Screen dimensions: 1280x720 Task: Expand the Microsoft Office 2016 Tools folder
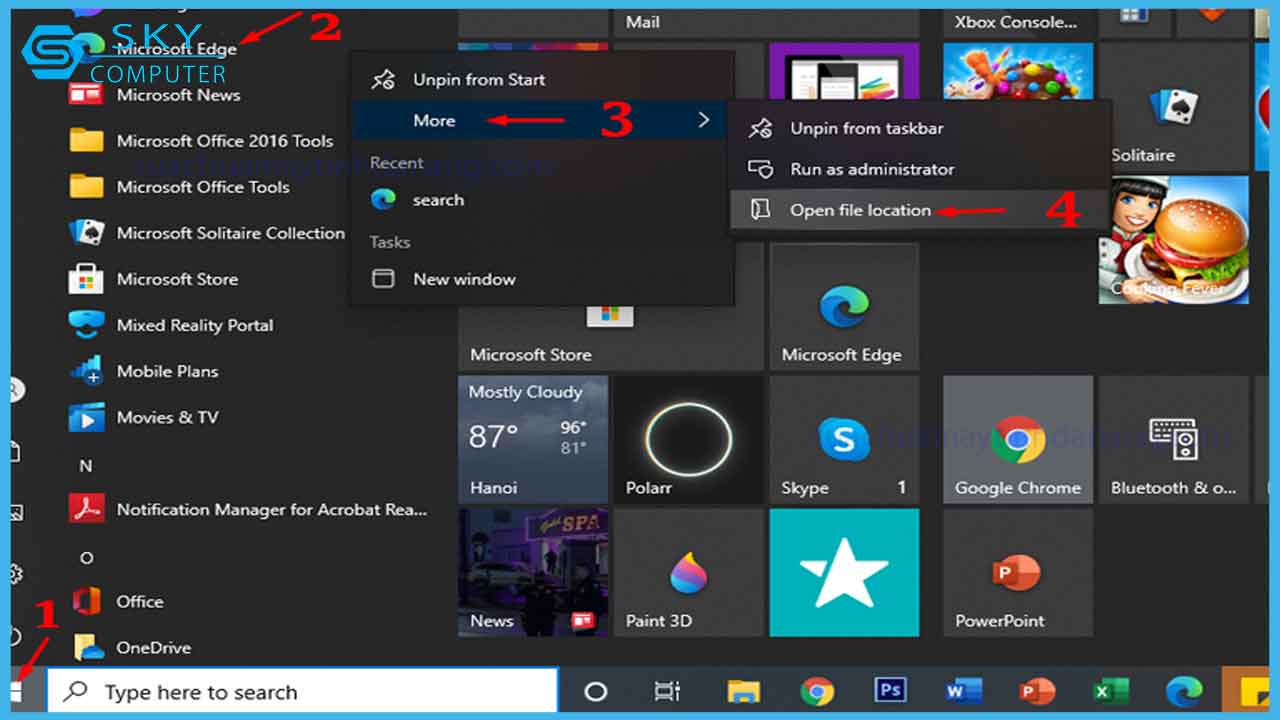click(200, 141)
